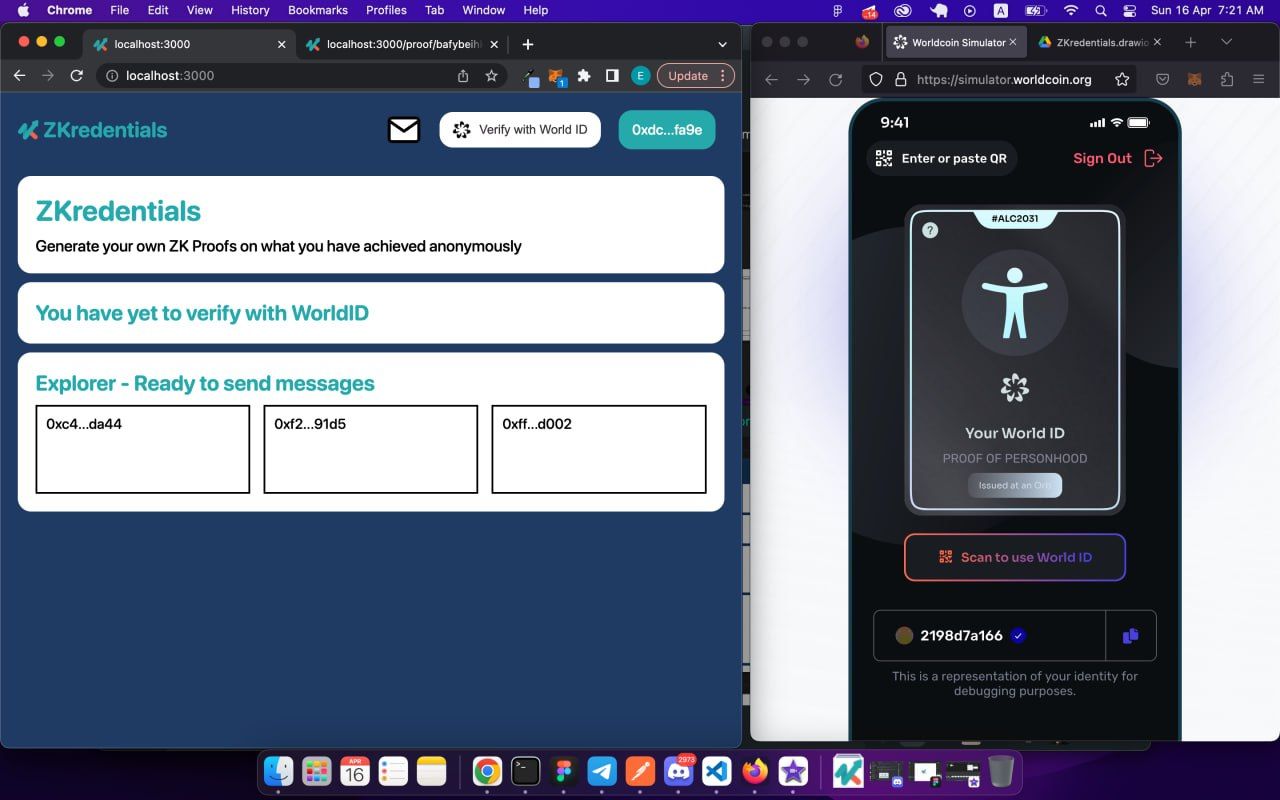Reload the Worldcoin simulator in Firefox
Viewport: 1280px width, 800px height.
[835, 79]
